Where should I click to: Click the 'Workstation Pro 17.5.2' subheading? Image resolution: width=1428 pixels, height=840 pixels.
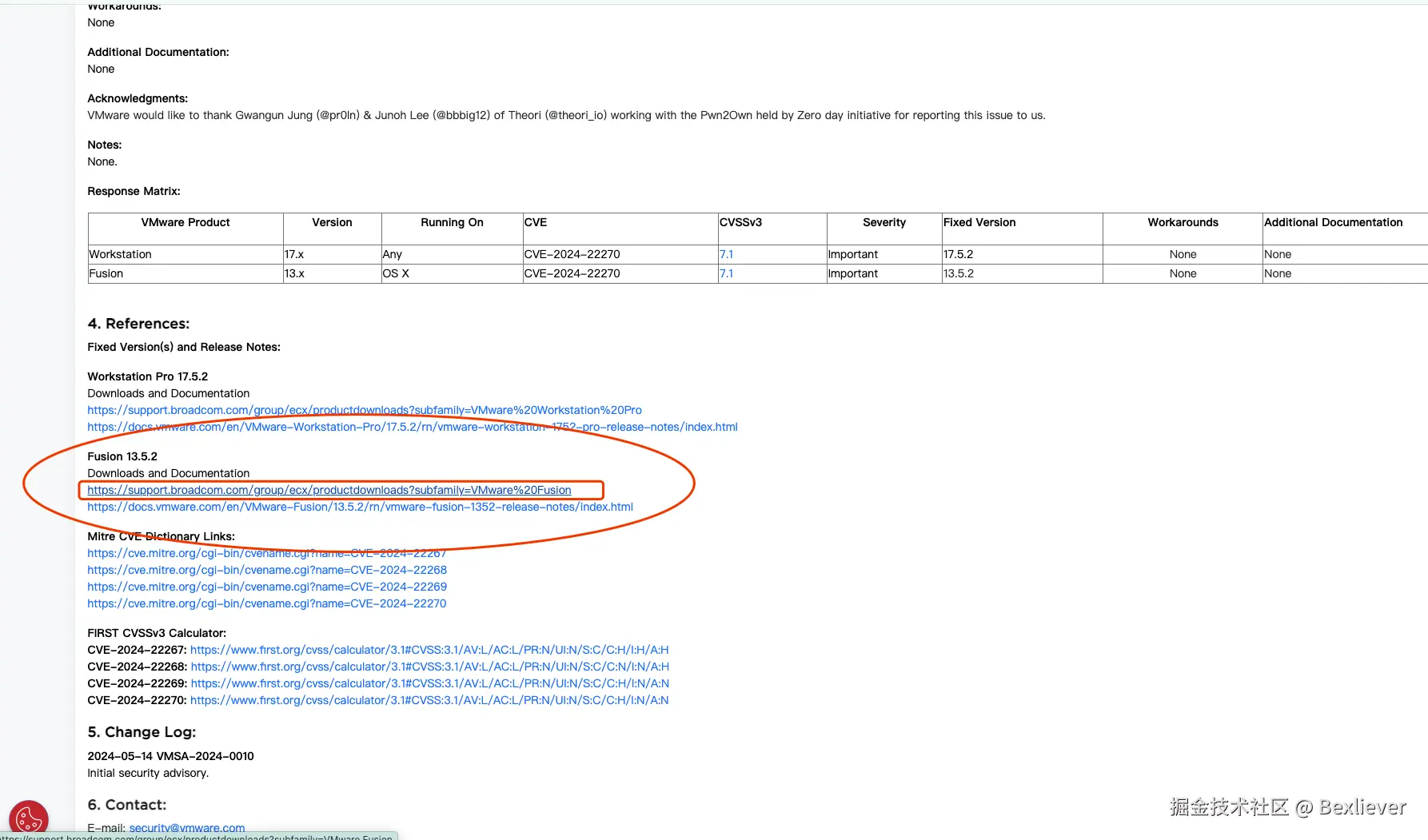coord(148,376)
